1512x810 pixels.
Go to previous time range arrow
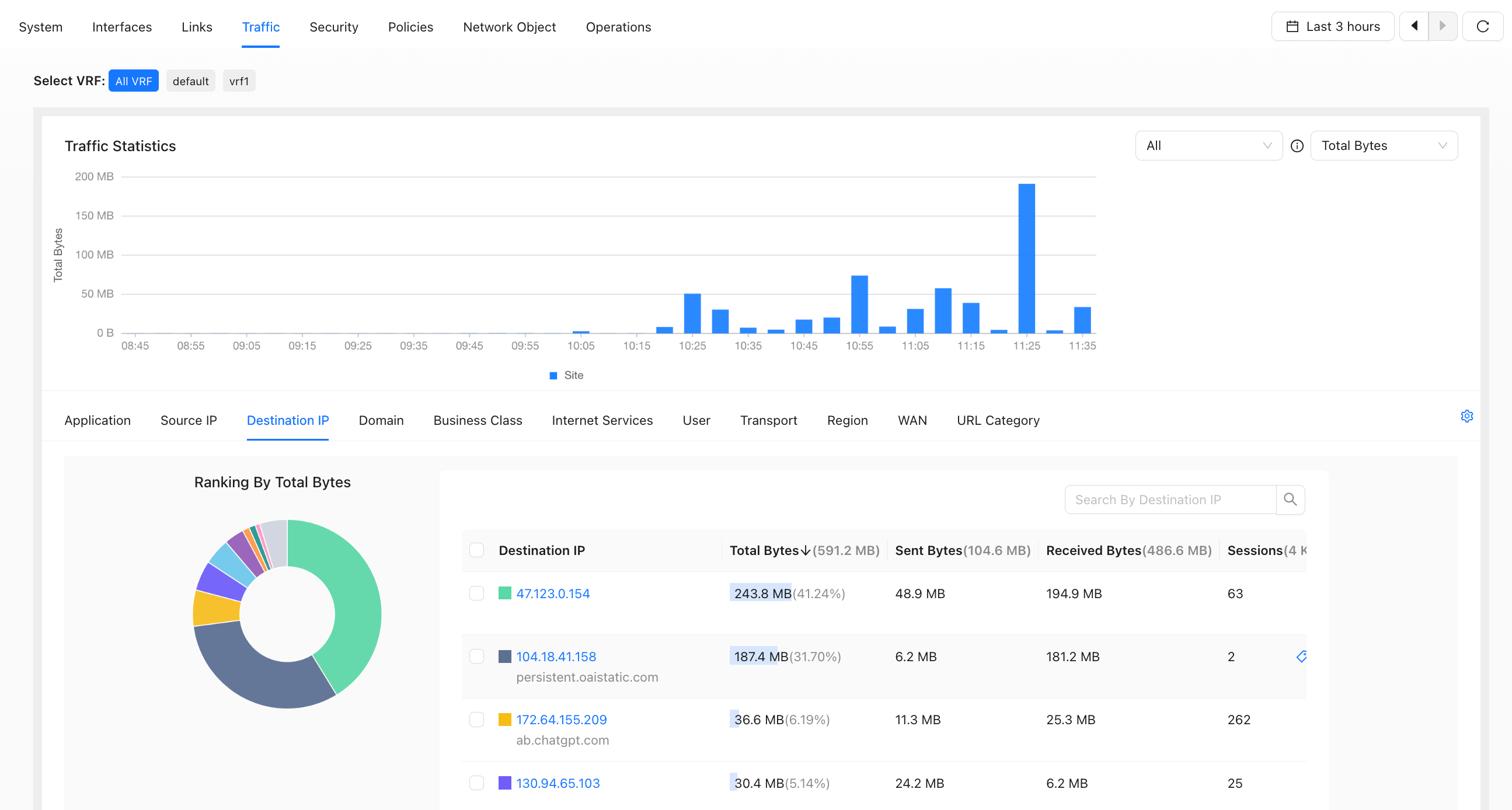coord(1414,26)
